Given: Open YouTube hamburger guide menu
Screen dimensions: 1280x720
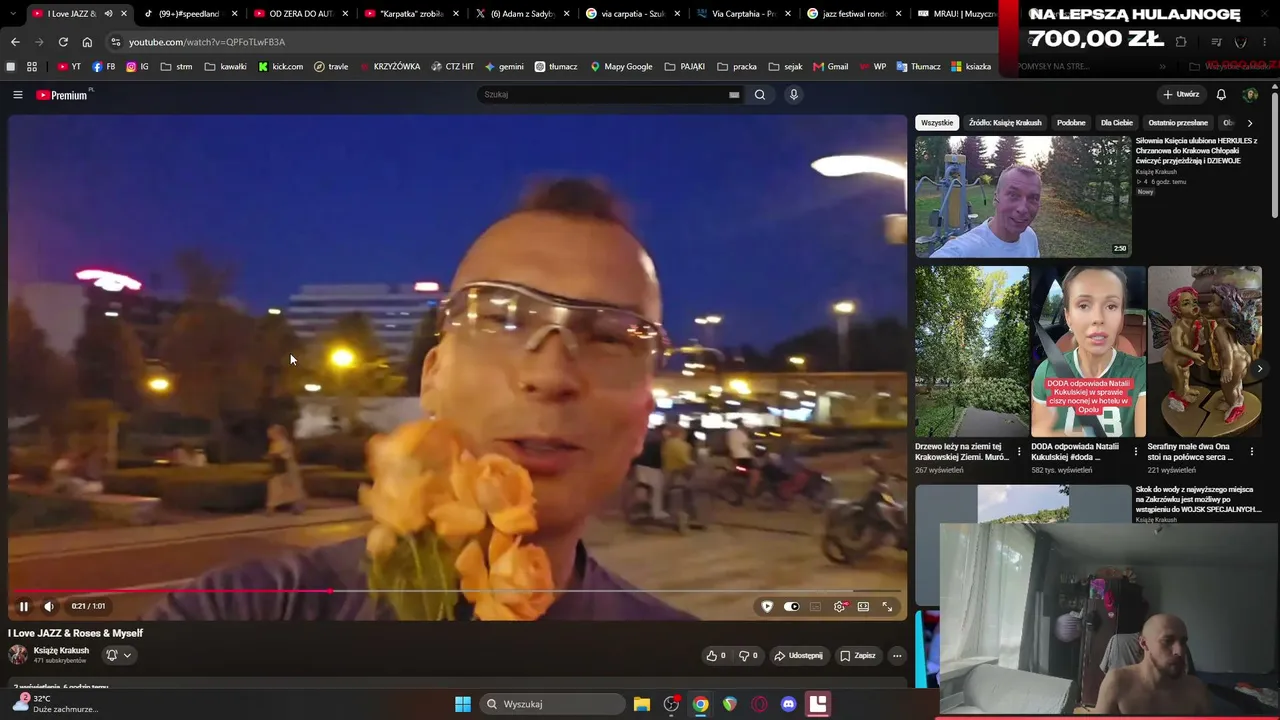Looking at the screenshot, I should pos(18,95).
